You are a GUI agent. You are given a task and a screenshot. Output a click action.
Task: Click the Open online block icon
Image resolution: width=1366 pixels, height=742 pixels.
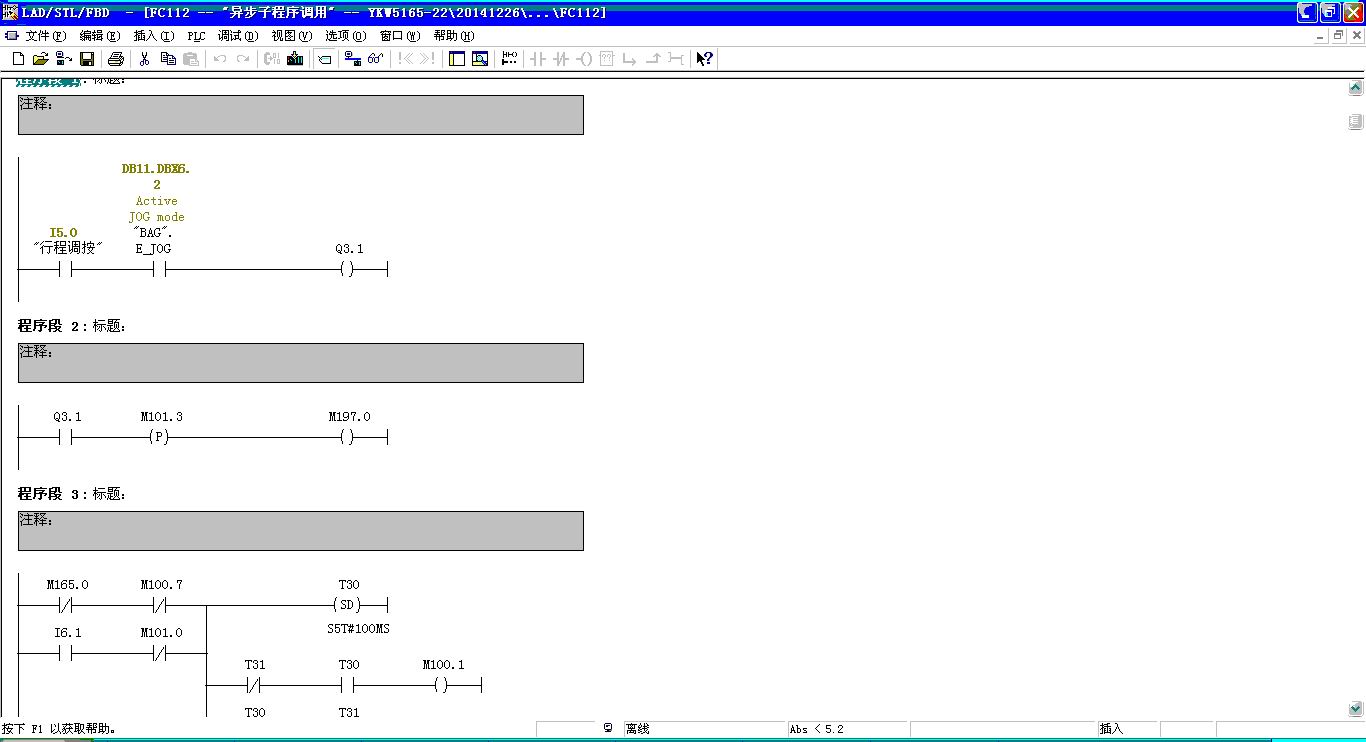click(x=64, y=59)
